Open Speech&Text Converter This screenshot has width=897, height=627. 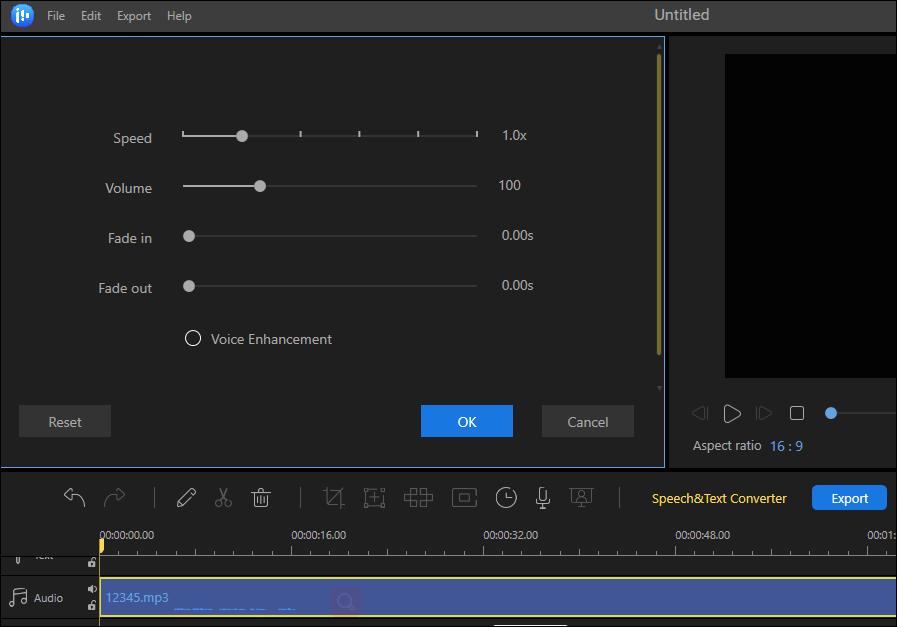click(719, 498)
